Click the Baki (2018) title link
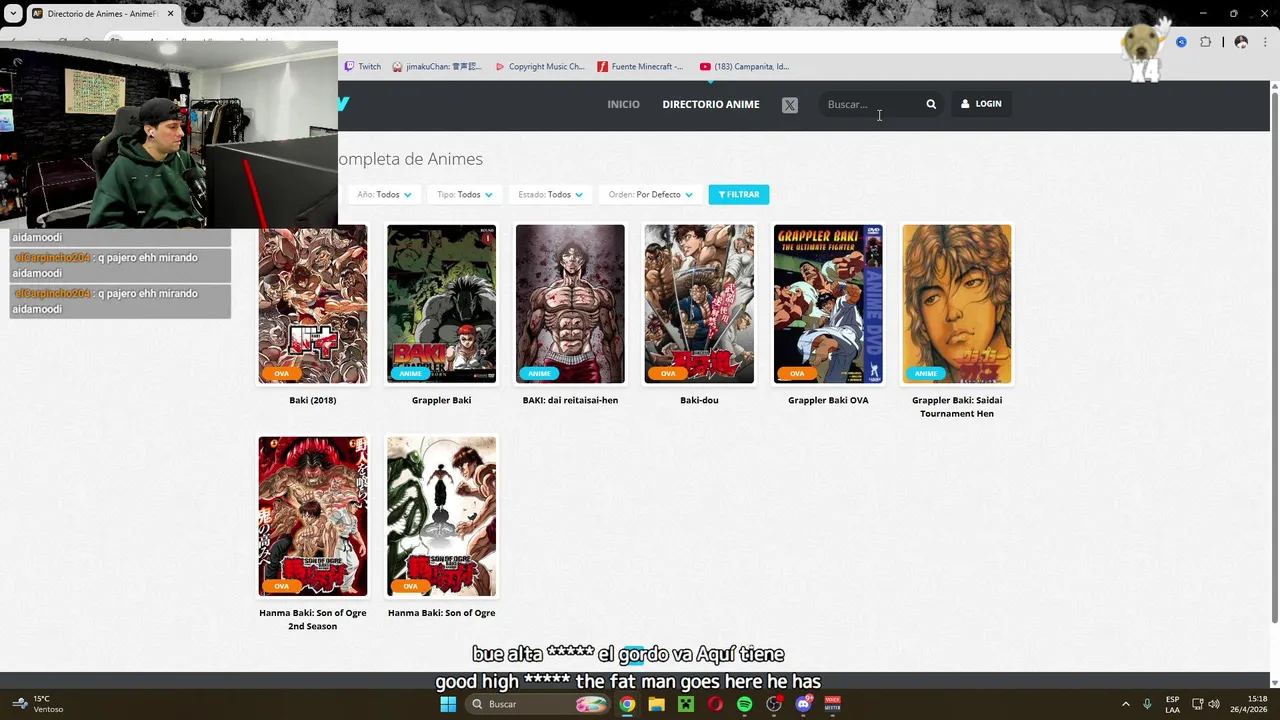 pos(313,400)
